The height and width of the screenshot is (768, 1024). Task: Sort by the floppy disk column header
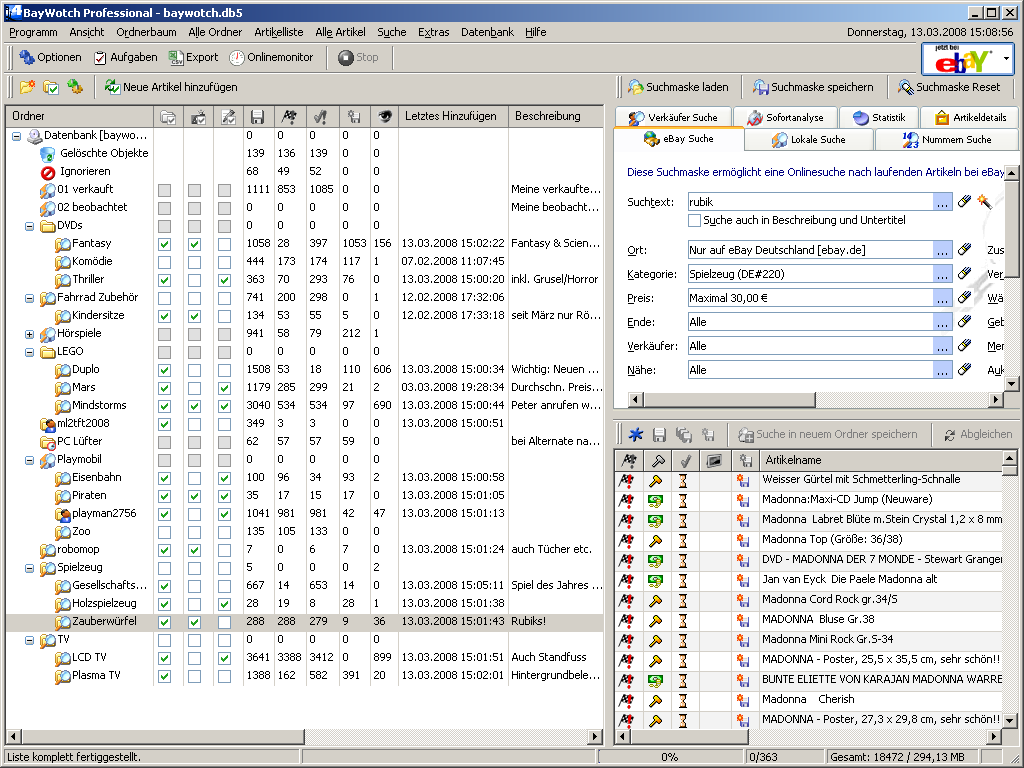(x=257, y=117)
